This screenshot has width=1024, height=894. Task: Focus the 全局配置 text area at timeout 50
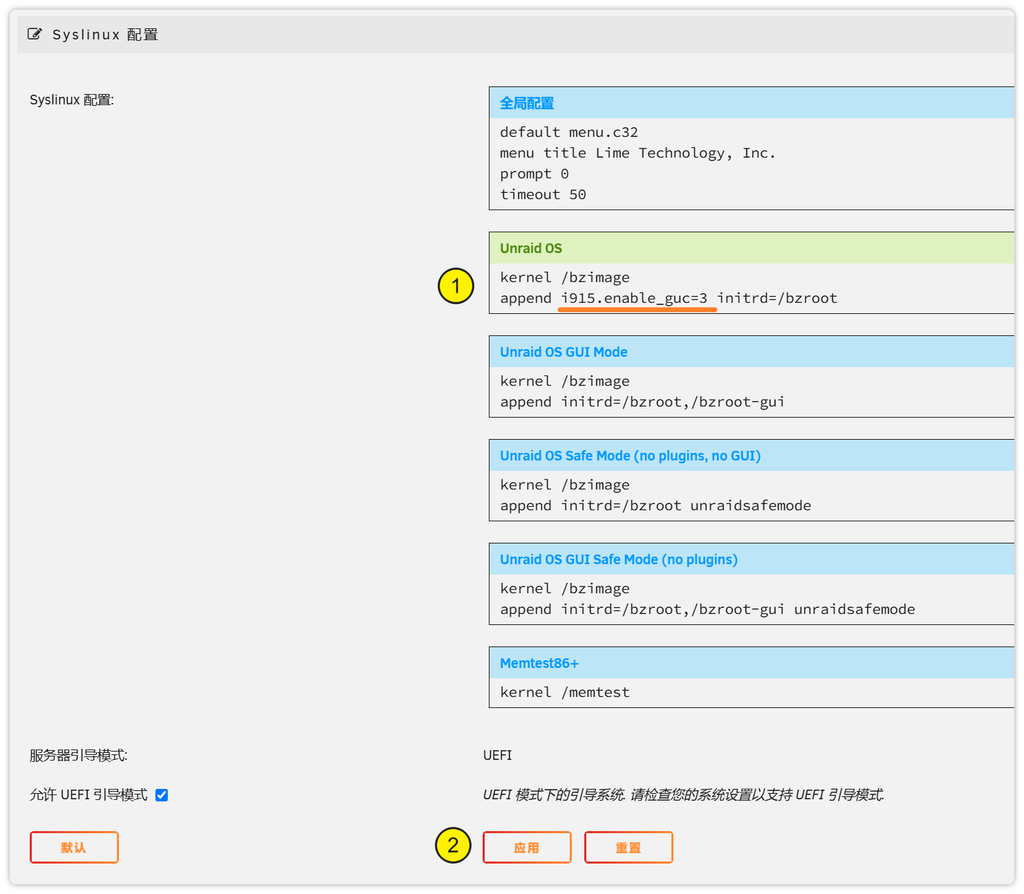543,195
